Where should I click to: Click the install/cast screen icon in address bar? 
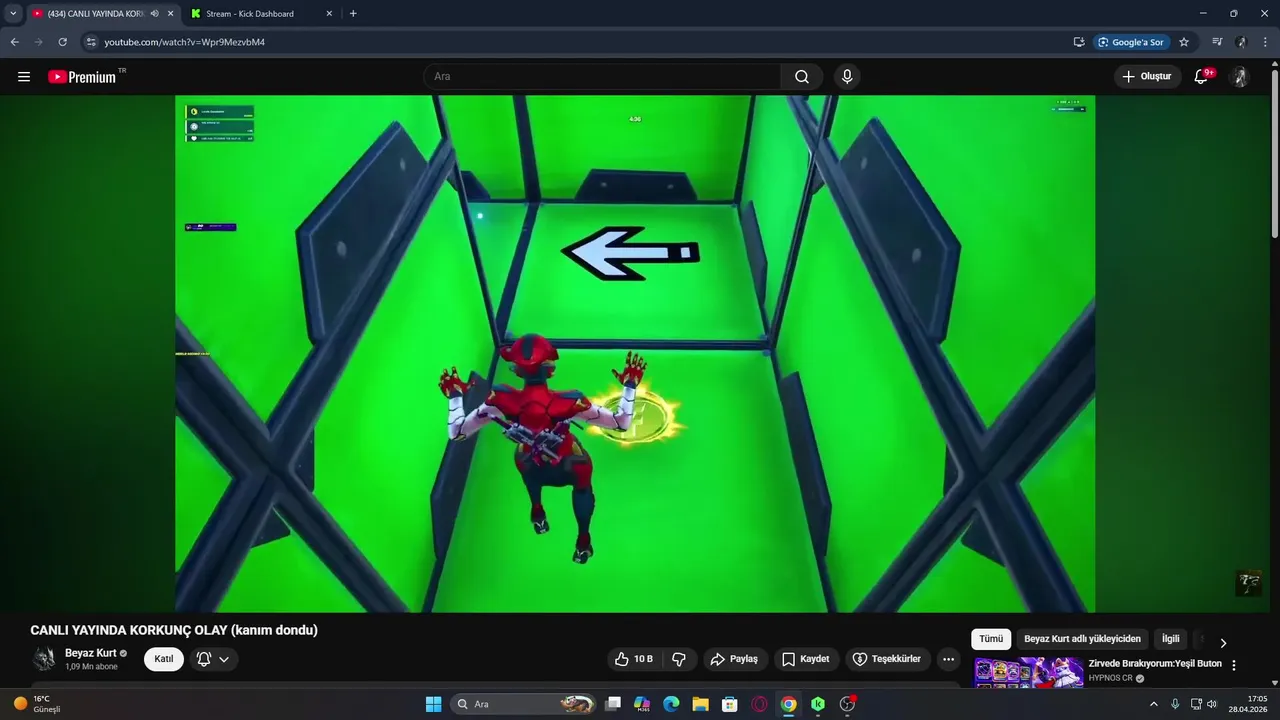tap(1079, 42)
